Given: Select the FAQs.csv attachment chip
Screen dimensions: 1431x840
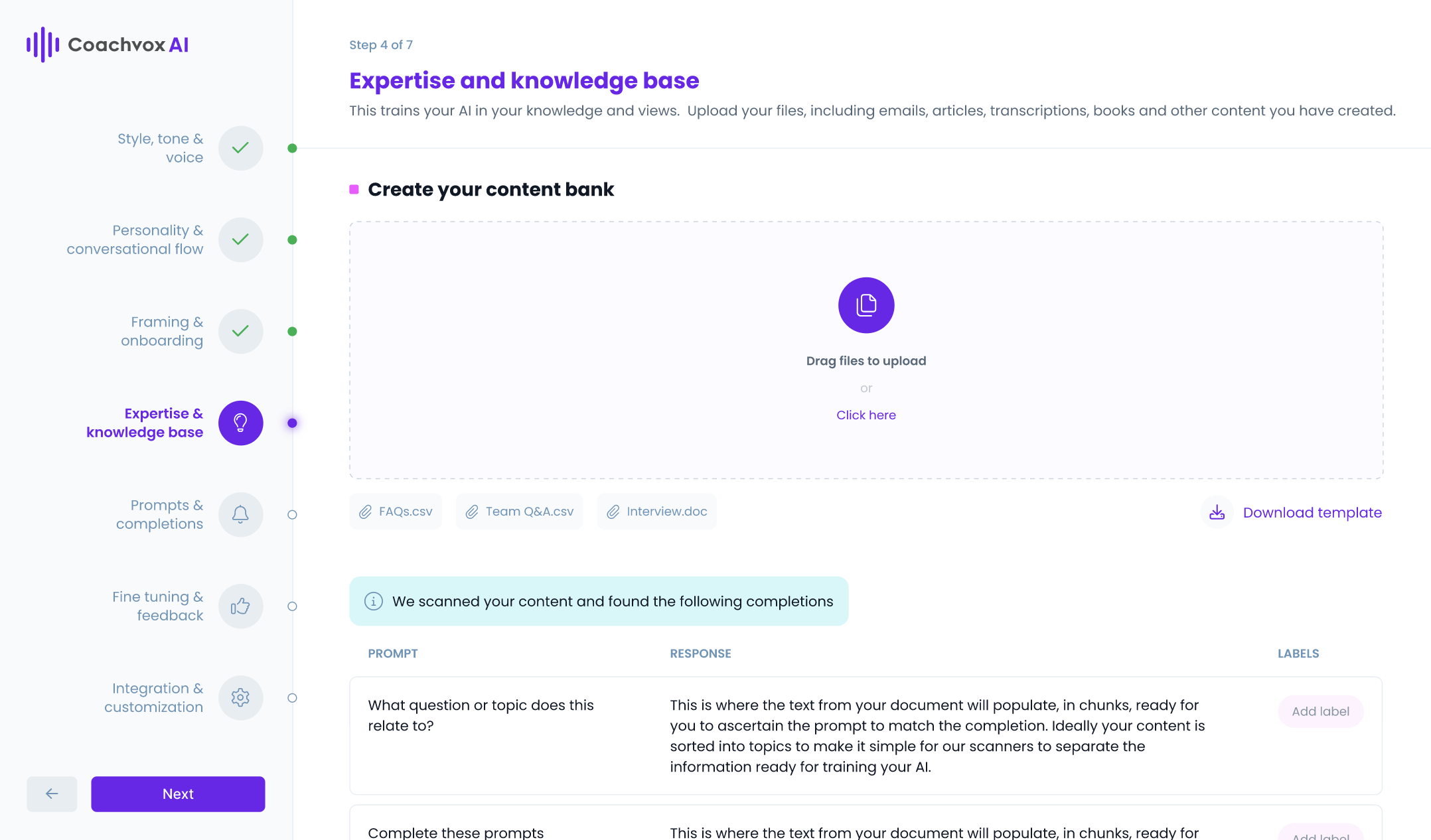Looking at the screenshot, I should click(396, 512).
